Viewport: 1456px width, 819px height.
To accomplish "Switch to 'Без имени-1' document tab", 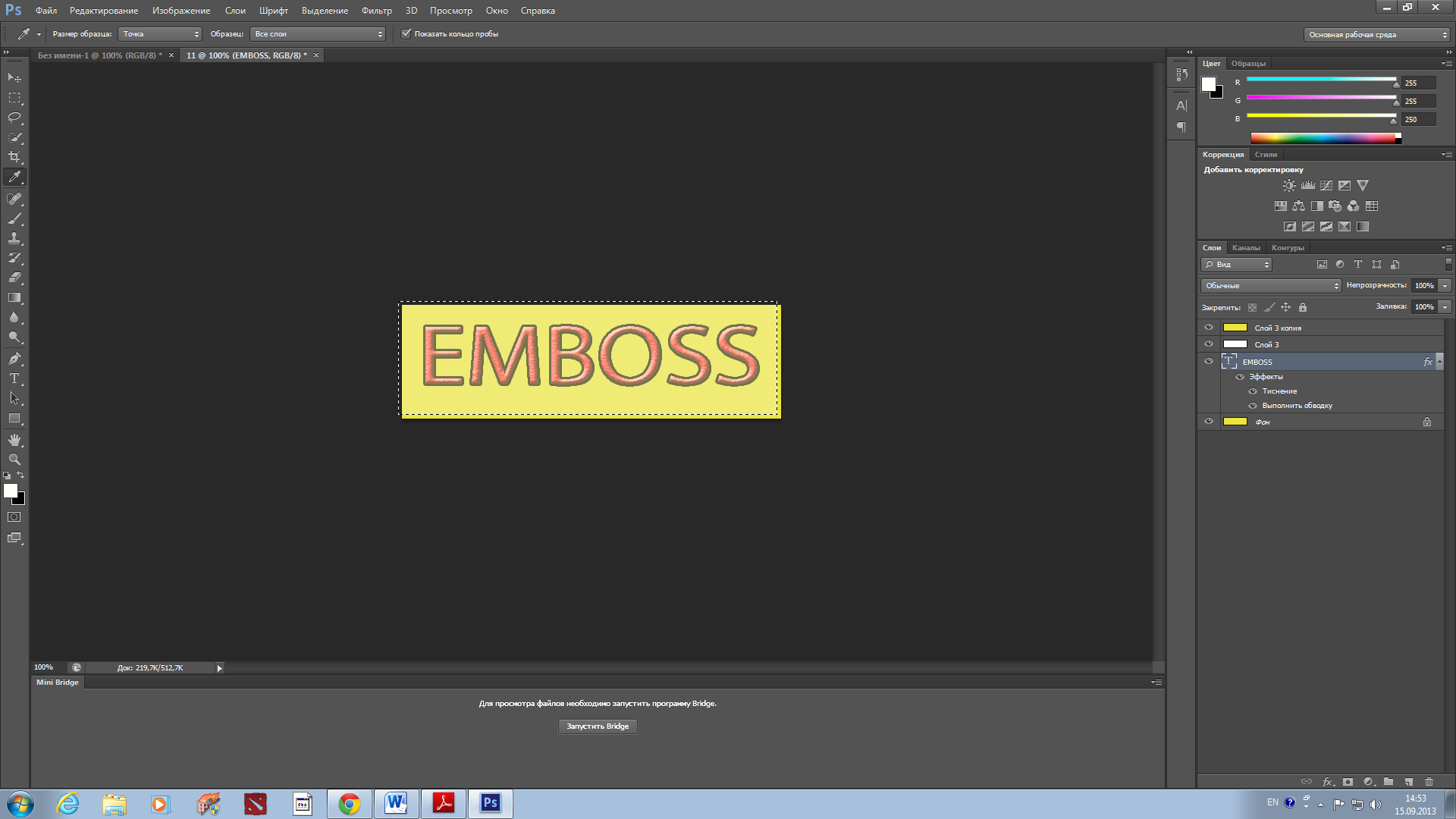I will click(x=100, y=55).
